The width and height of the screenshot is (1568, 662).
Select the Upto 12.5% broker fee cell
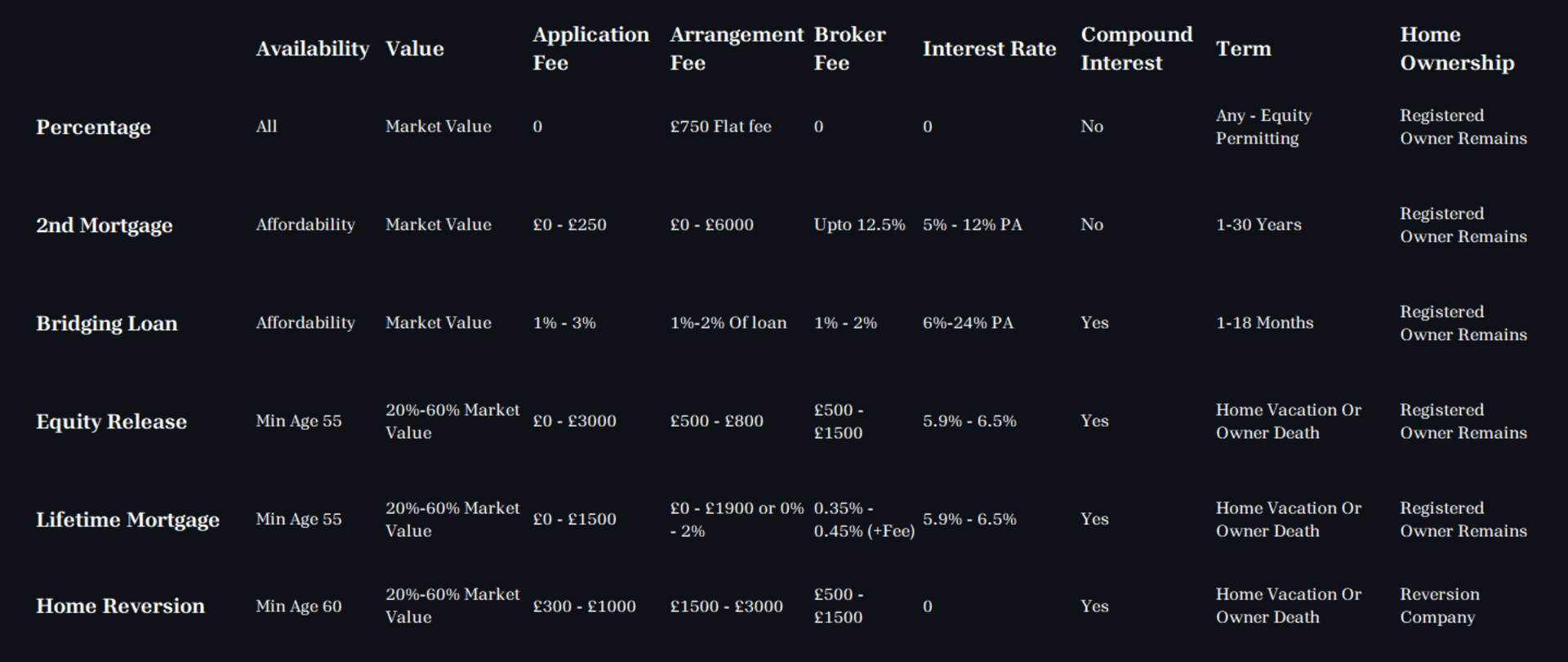pos(859,225)
